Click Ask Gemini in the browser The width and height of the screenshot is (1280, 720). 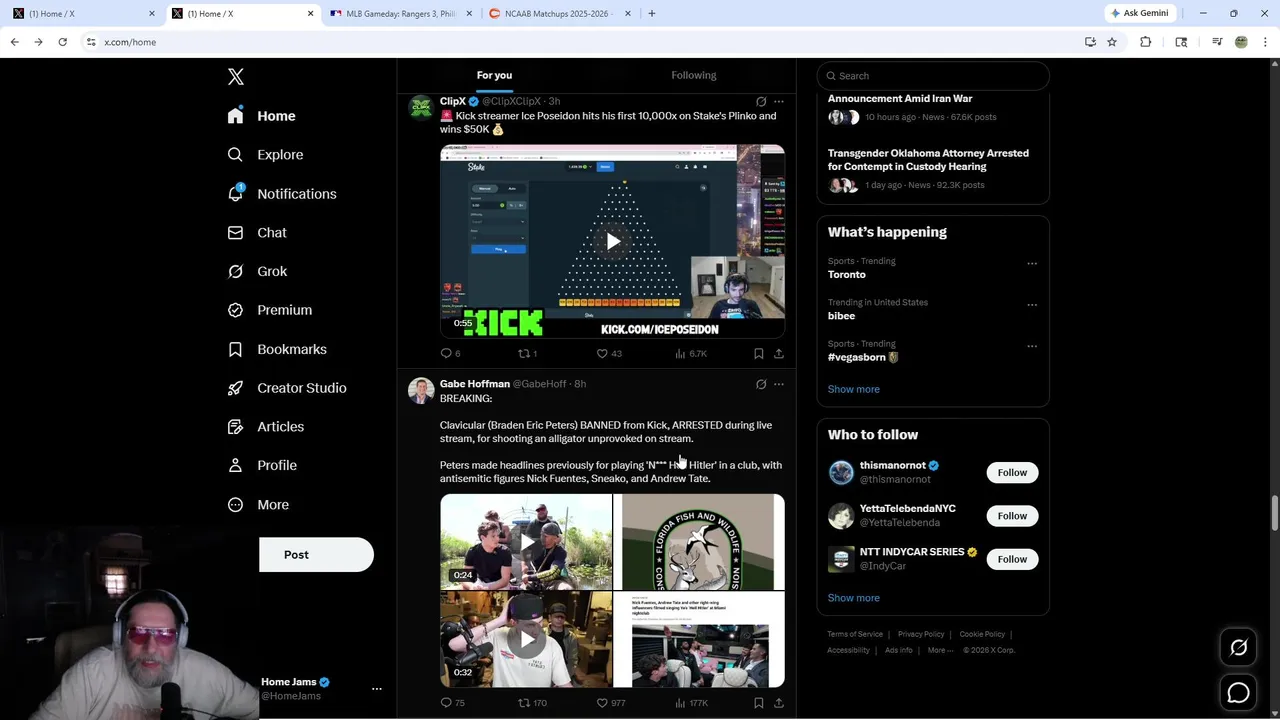tap(1139, 14)
